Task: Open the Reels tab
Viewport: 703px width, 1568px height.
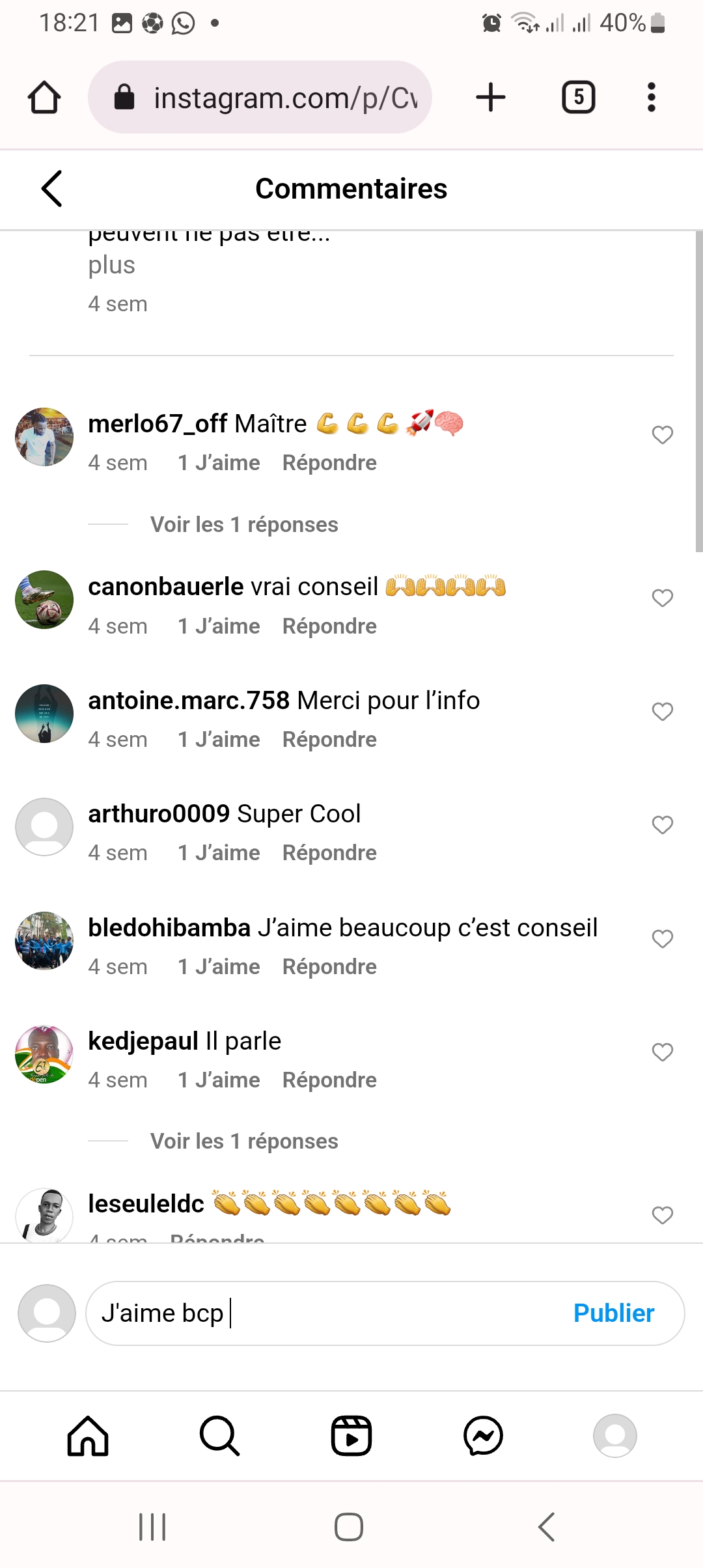Action: [x=351, y=1436]
